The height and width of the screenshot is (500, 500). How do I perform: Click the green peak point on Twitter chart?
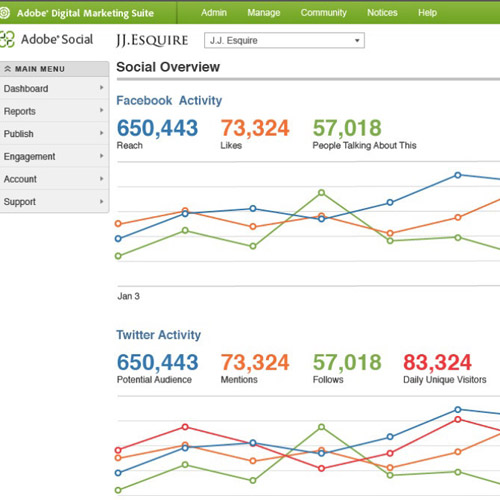pos(321,427)
